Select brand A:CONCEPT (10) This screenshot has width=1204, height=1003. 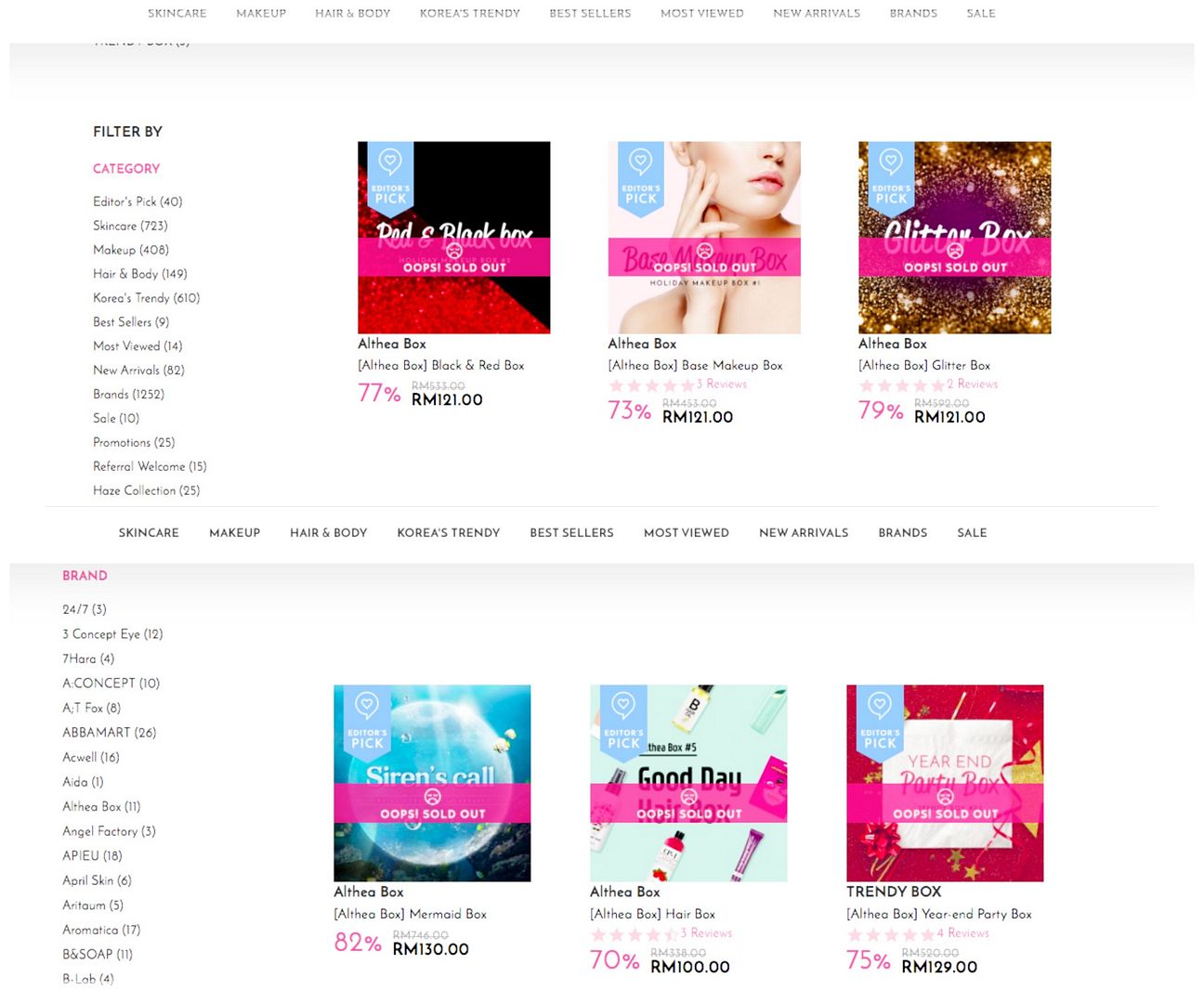pyautogui.click(x=111, y=684)
